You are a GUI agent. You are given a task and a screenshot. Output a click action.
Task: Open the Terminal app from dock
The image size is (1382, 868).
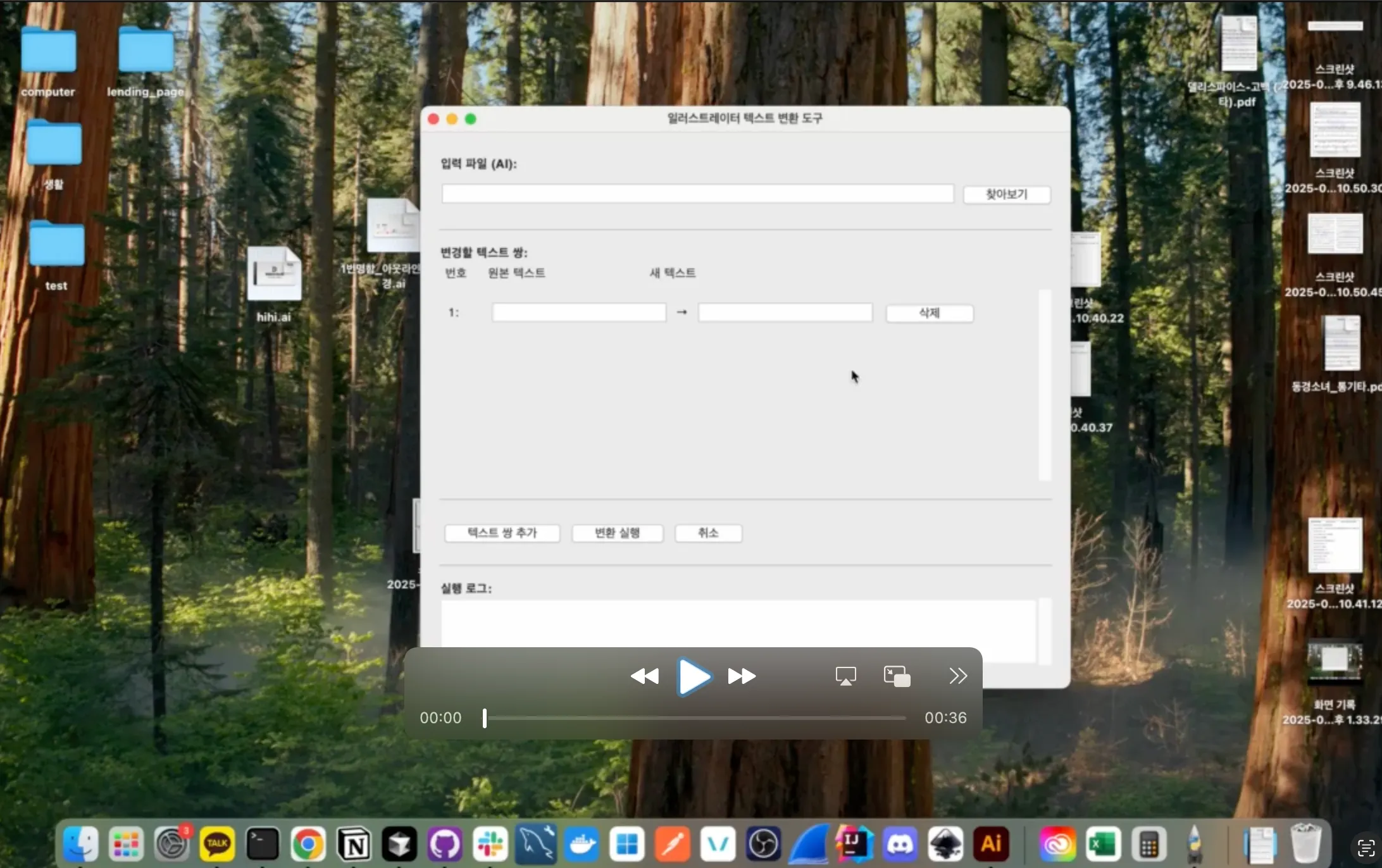pos(263,844)
